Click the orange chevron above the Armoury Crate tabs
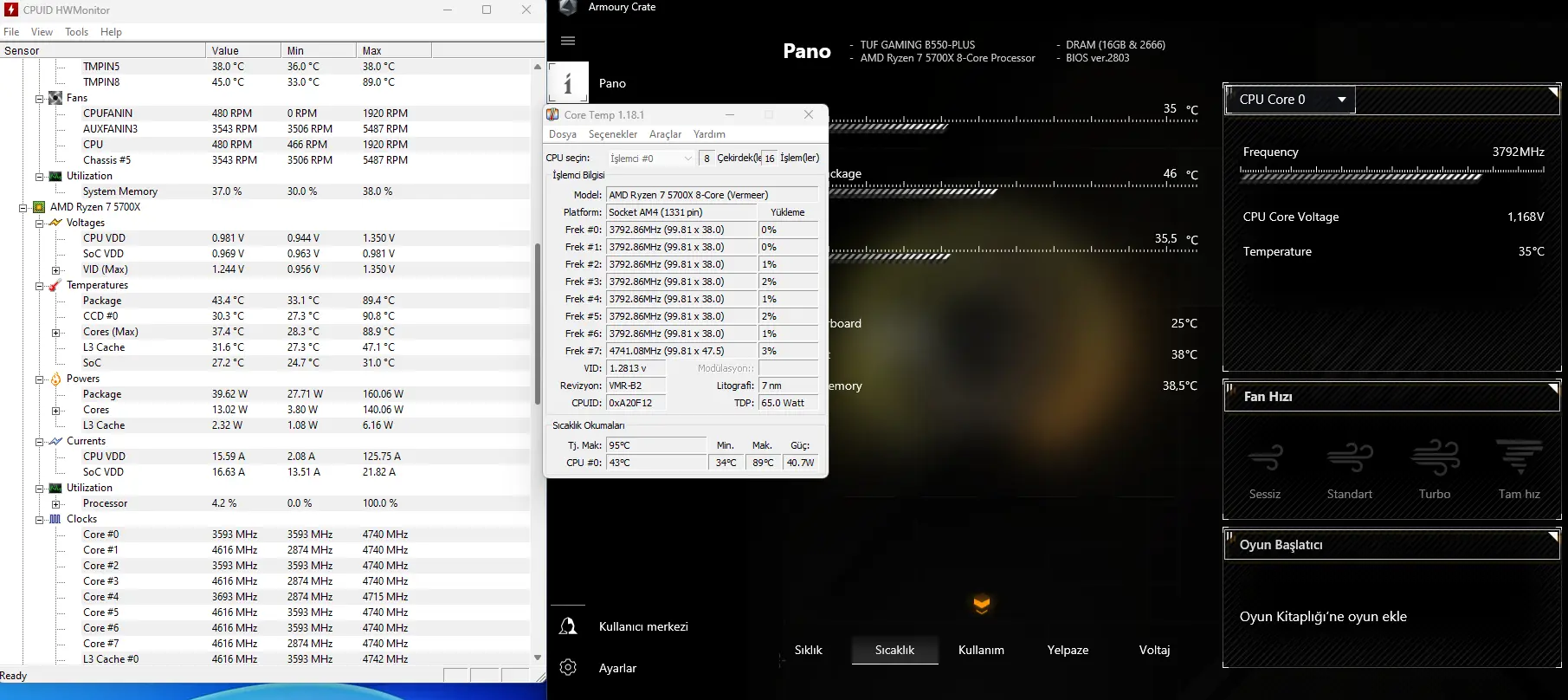 coord(981,604)
